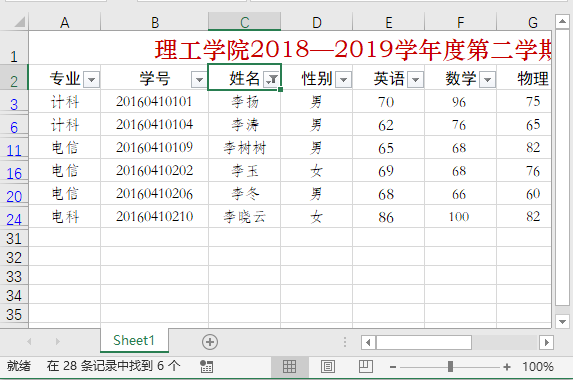Click the name cell 李树树
The image size is (573, 380).
click(244, 148)
